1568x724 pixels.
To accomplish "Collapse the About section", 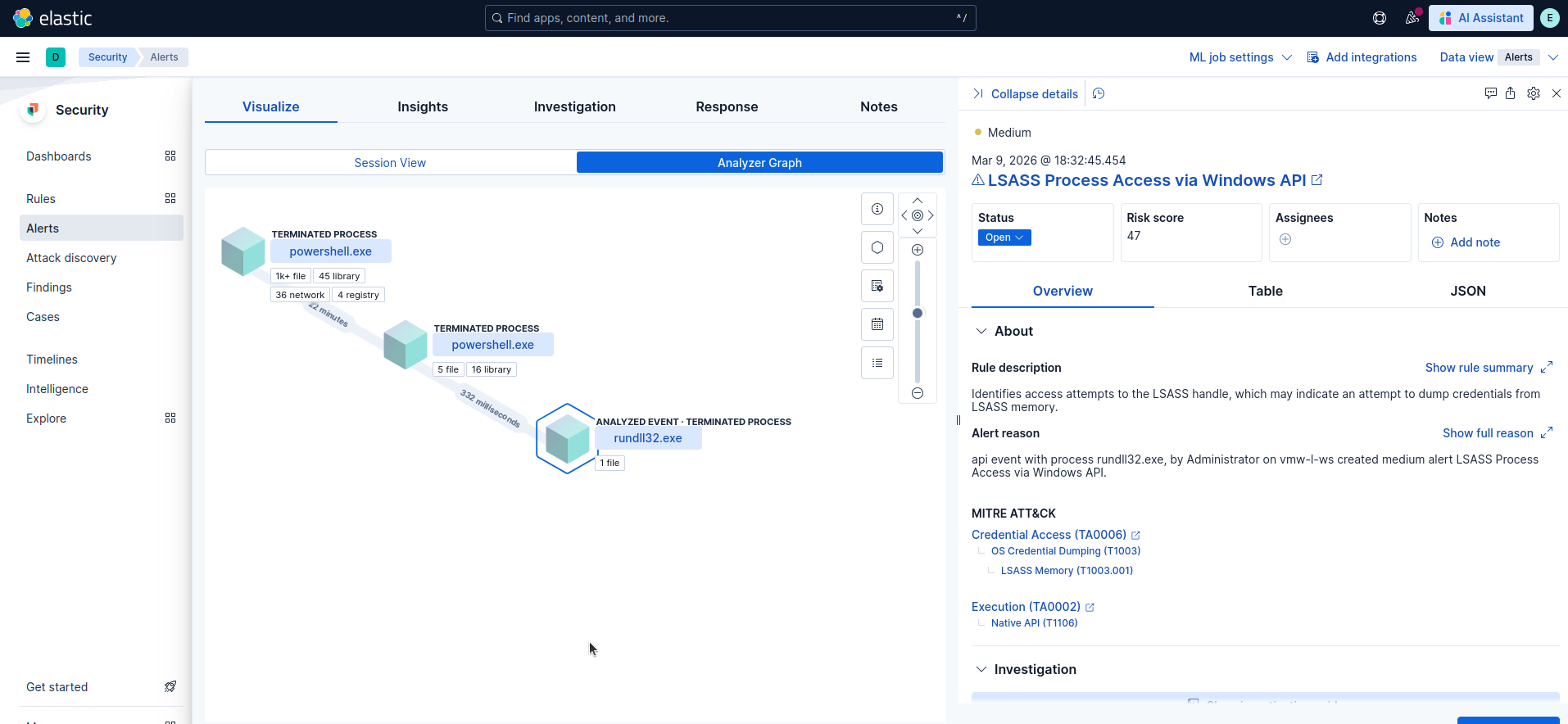I will [x=981, y=331].
